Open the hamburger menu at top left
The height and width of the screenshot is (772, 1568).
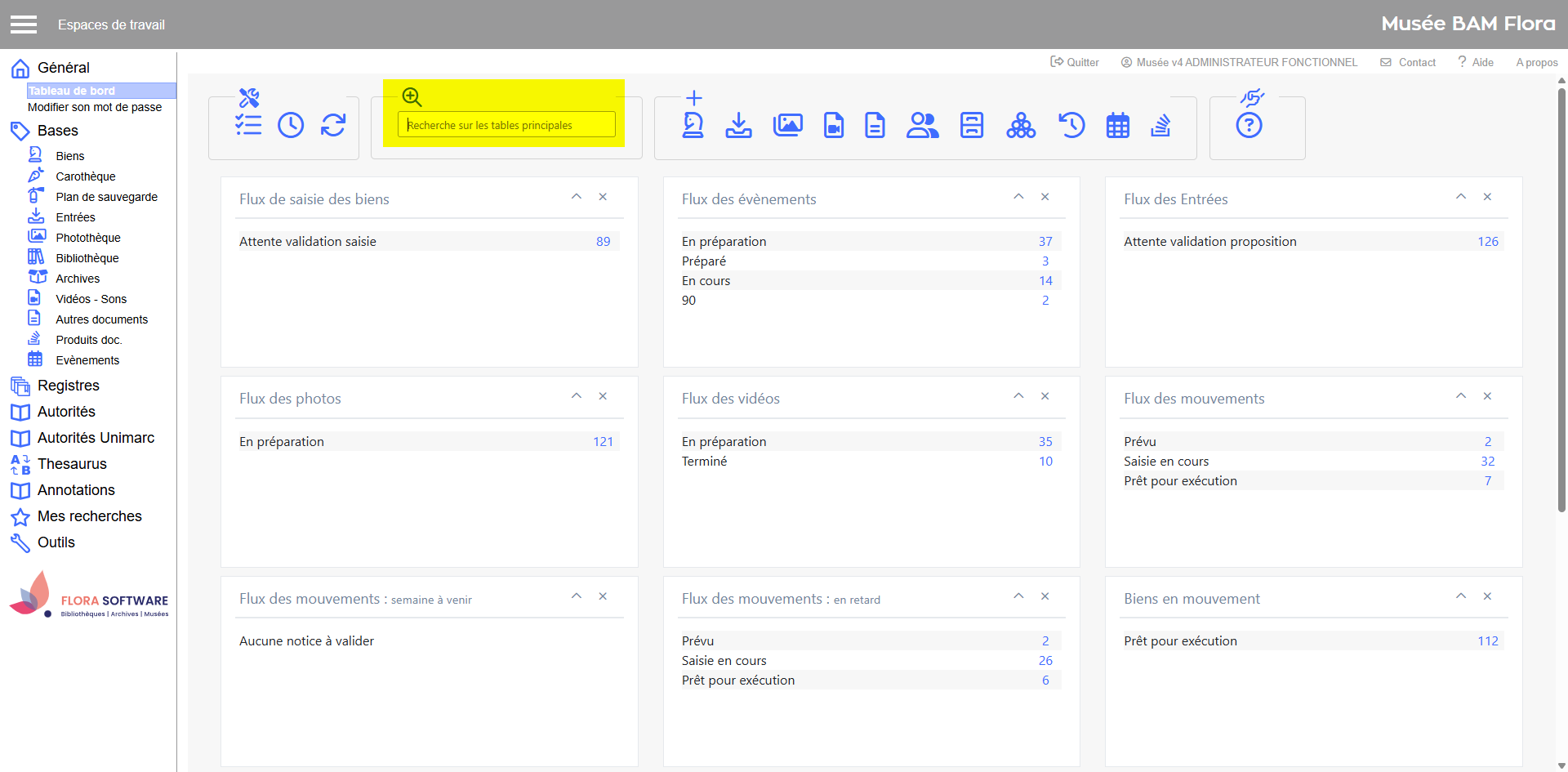[x=24, y=25]
